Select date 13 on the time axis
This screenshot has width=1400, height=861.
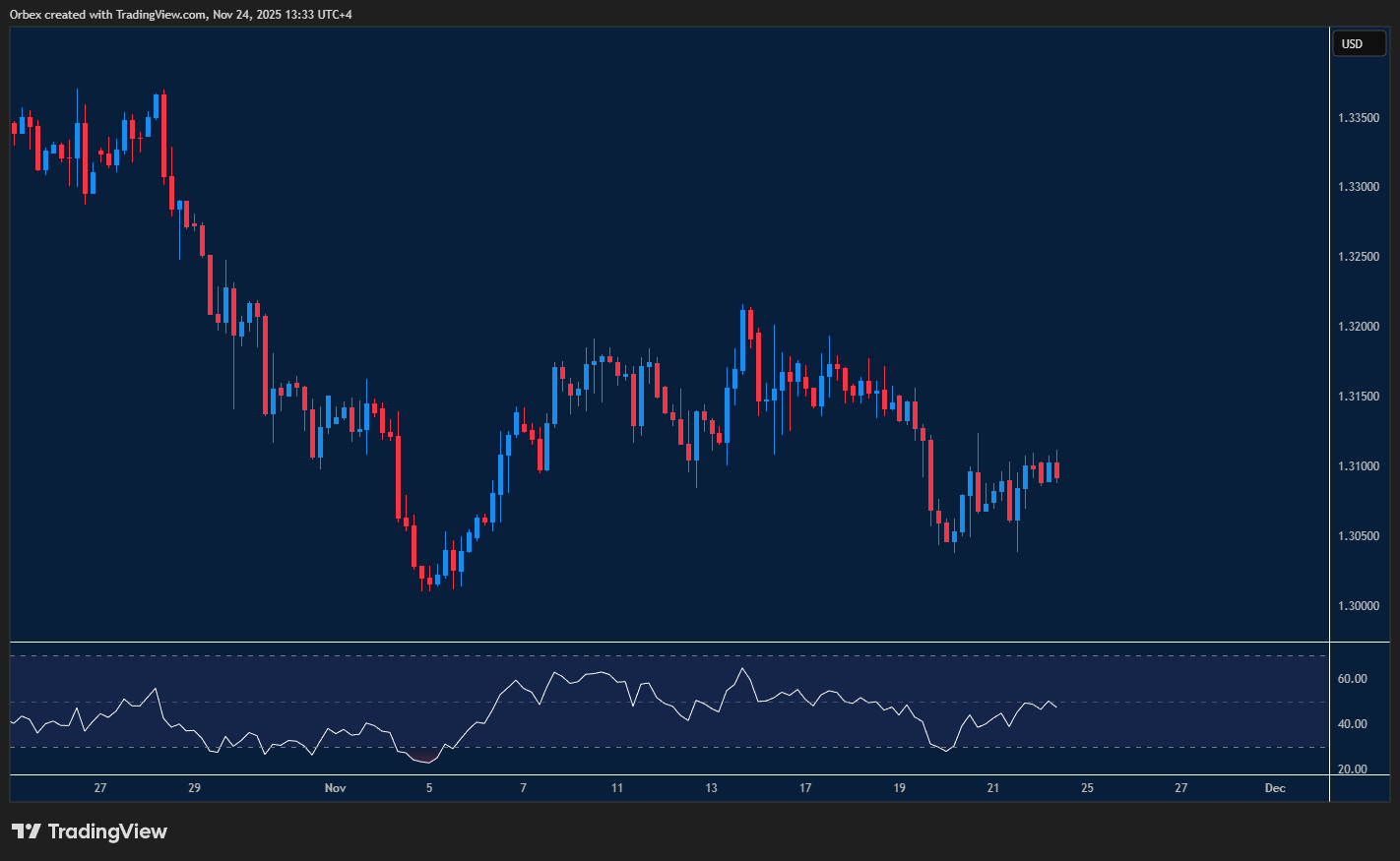point(711,788)
